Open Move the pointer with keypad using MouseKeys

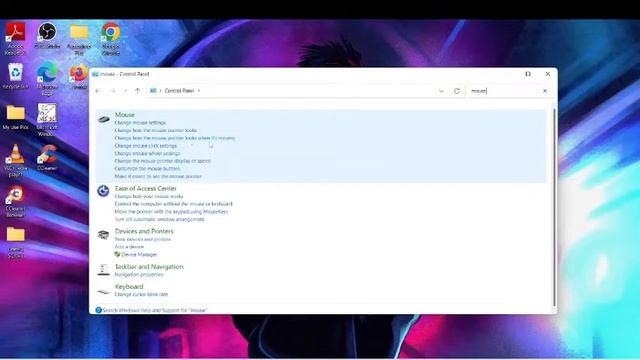click(x=171, y=211)
